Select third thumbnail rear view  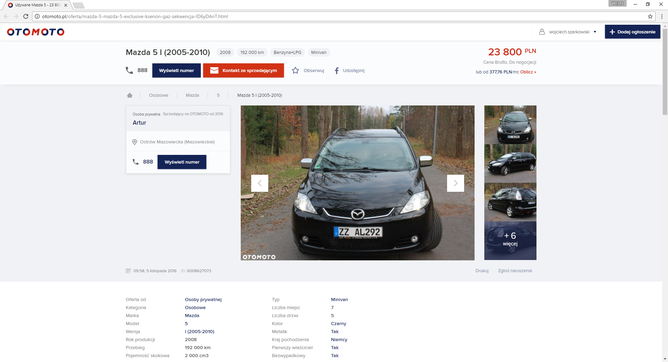[510, 202]
